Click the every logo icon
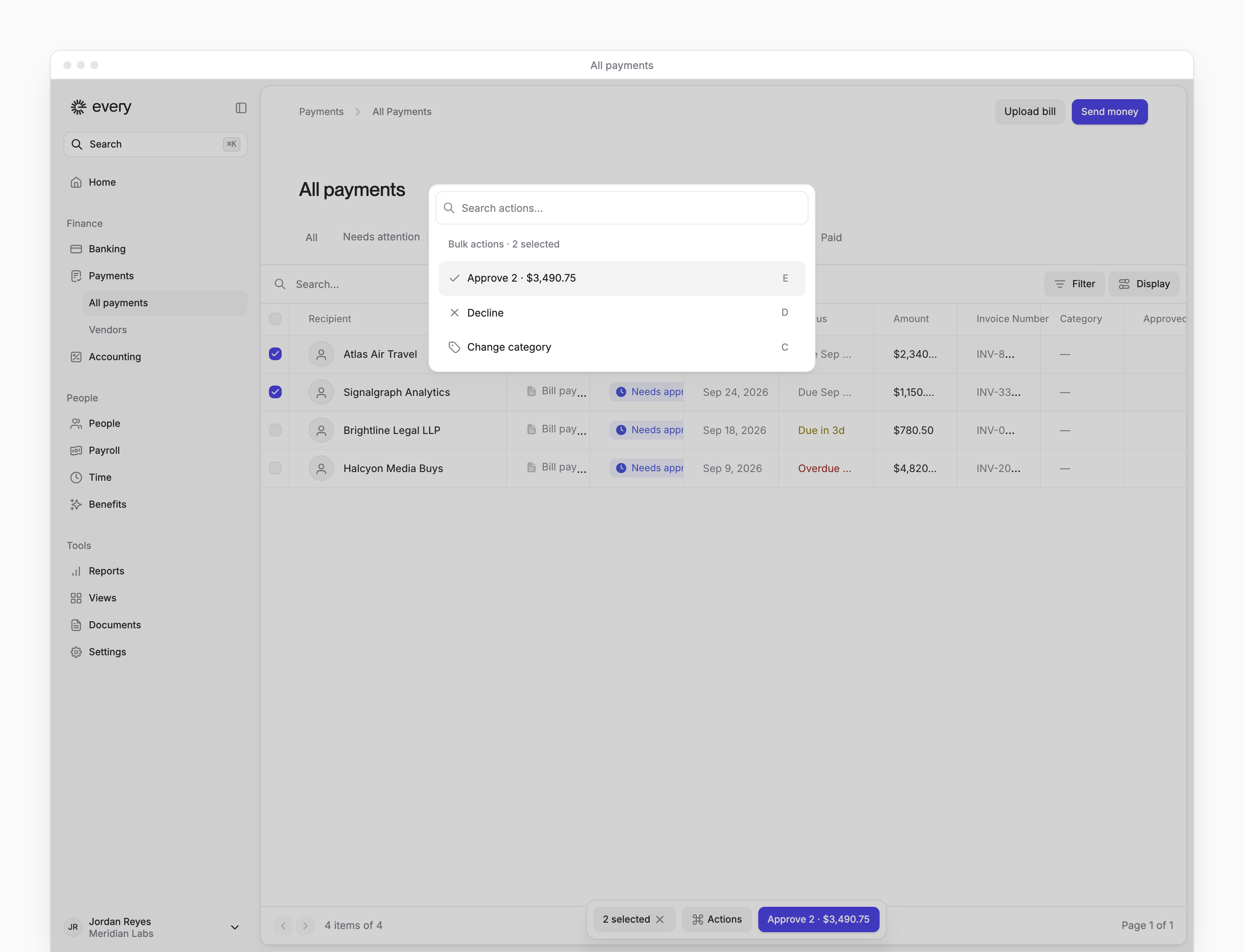1244x952 pixels. 78,107
